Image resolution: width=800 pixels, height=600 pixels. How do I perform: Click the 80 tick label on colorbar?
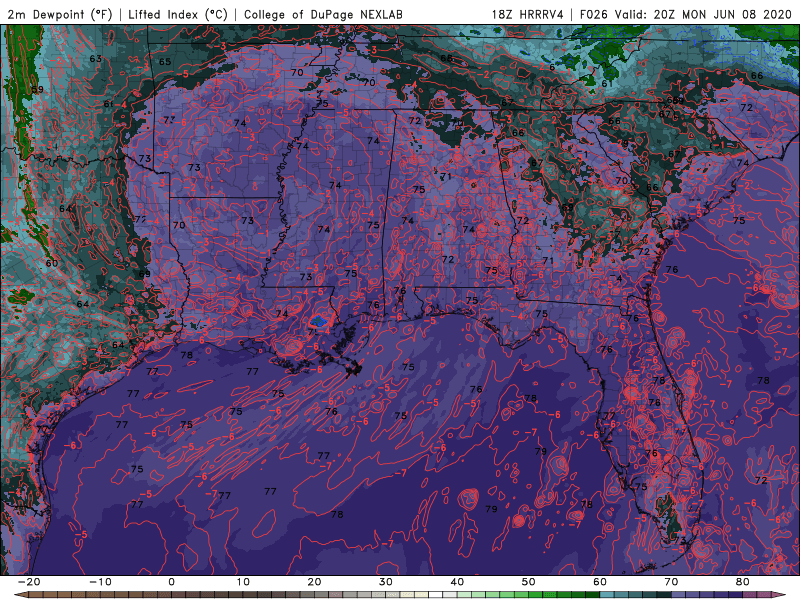pos(743,582)
